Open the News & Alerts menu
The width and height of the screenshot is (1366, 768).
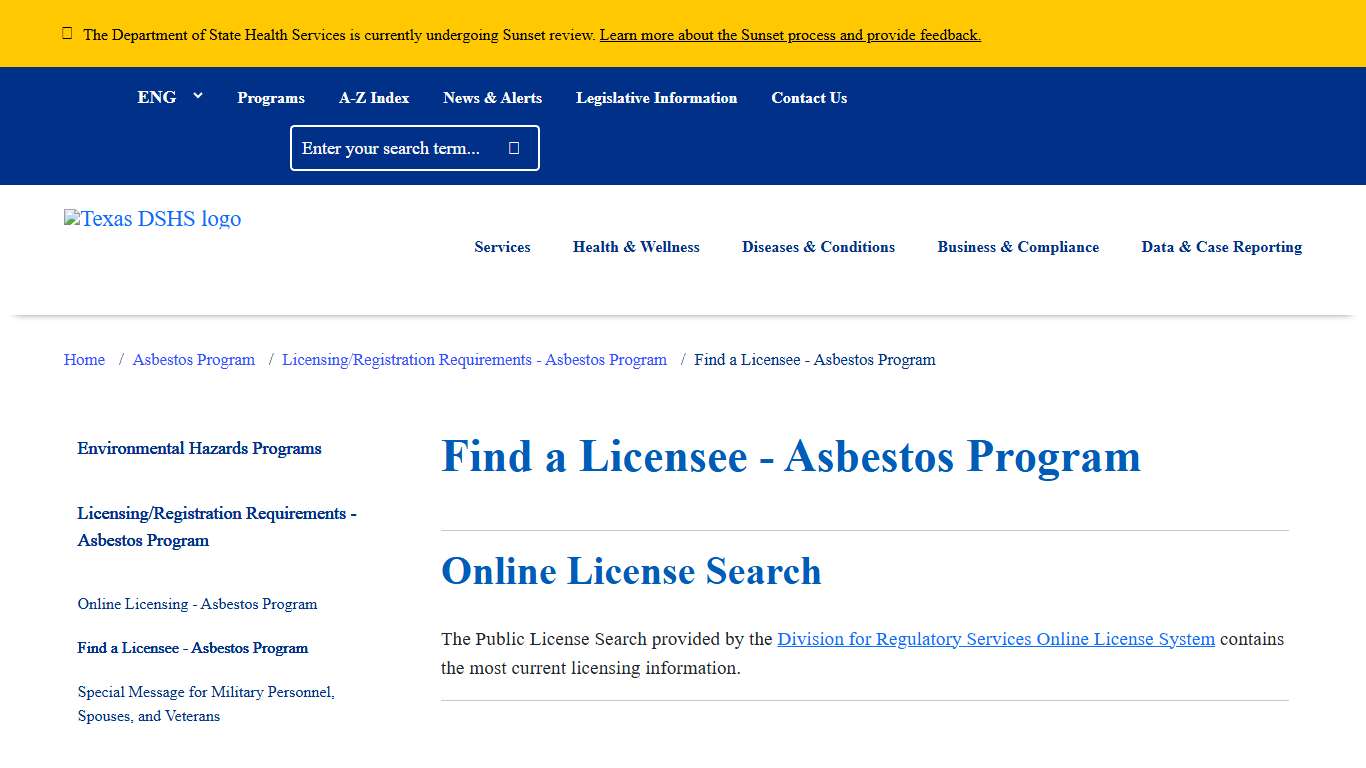click(x=492, y=97)
